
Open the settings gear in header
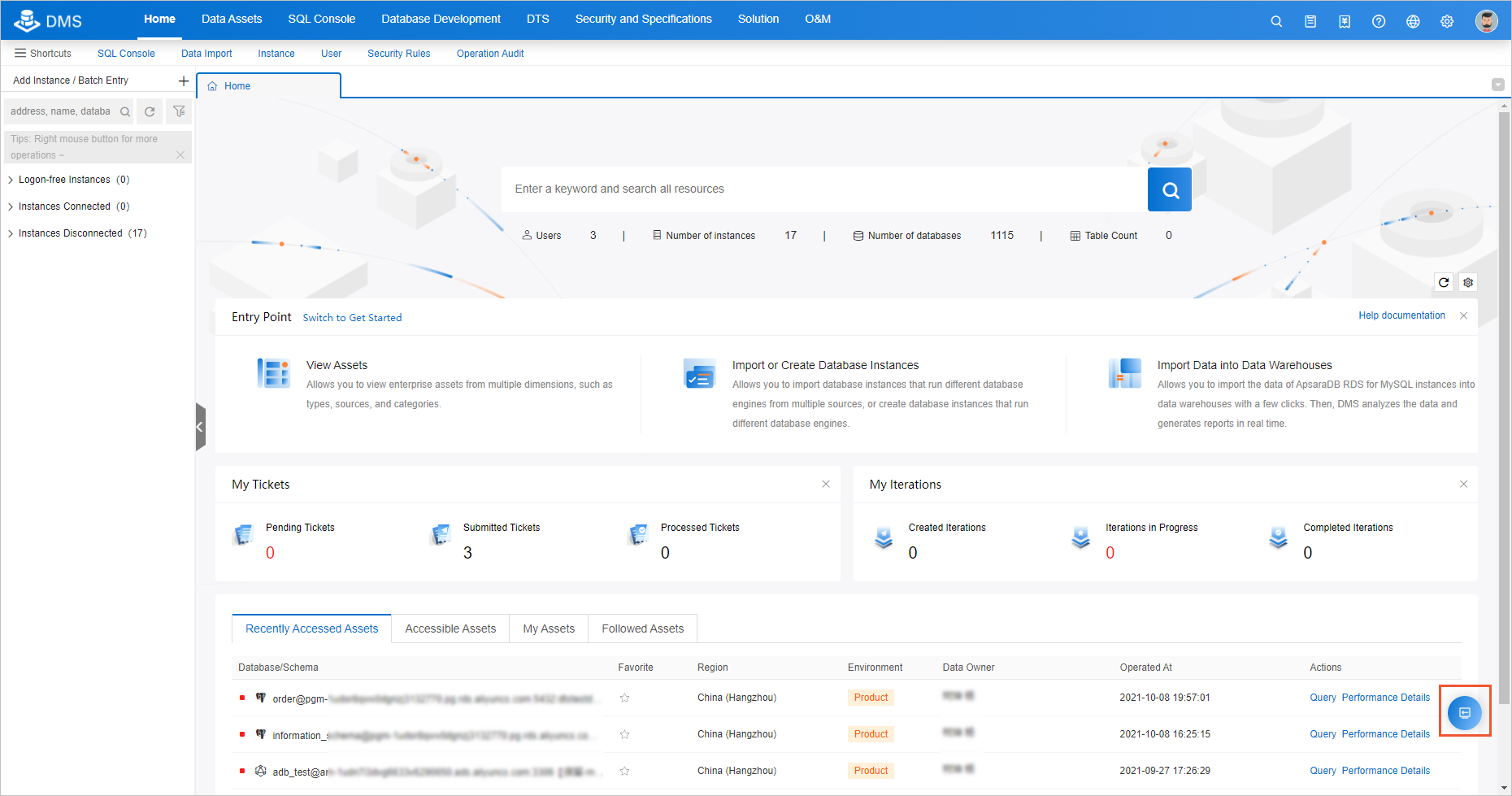1447,21
